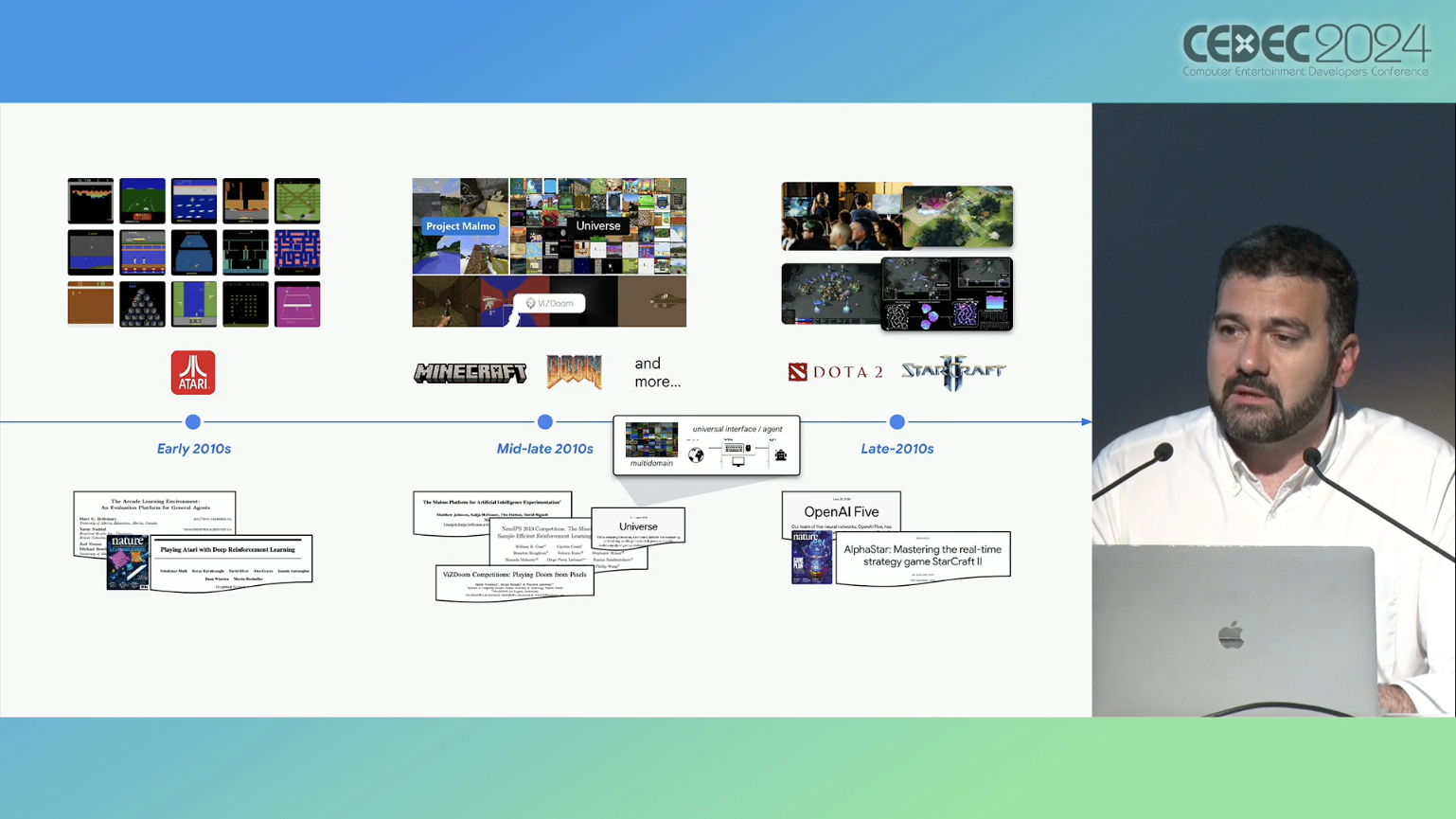Open the blue river with green banks thumbnail
This screenshot has width=1456, height=819.
tap(194, 304)
